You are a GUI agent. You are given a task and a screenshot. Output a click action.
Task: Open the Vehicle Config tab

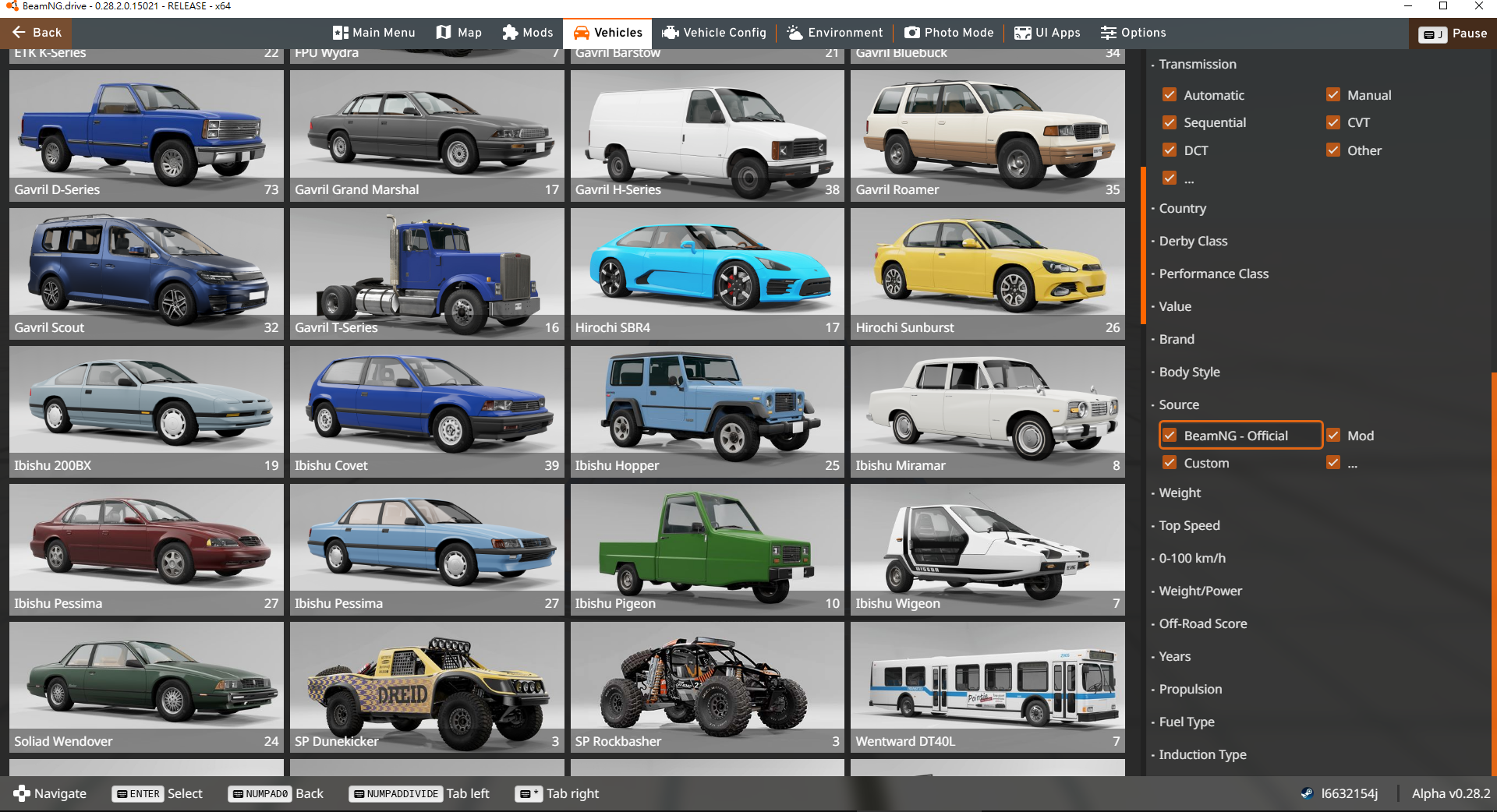click(713, 33)
